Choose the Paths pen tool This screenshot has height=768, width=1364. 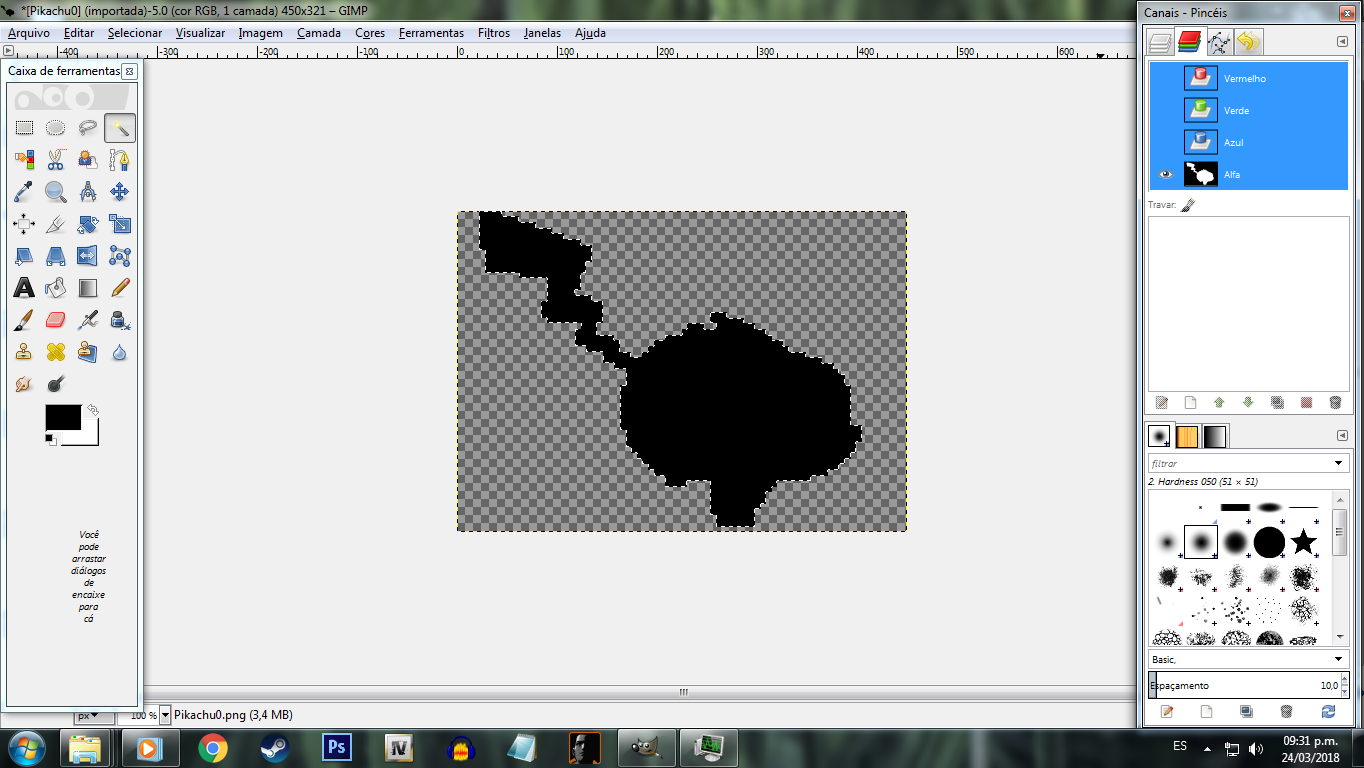coord(120,160)
